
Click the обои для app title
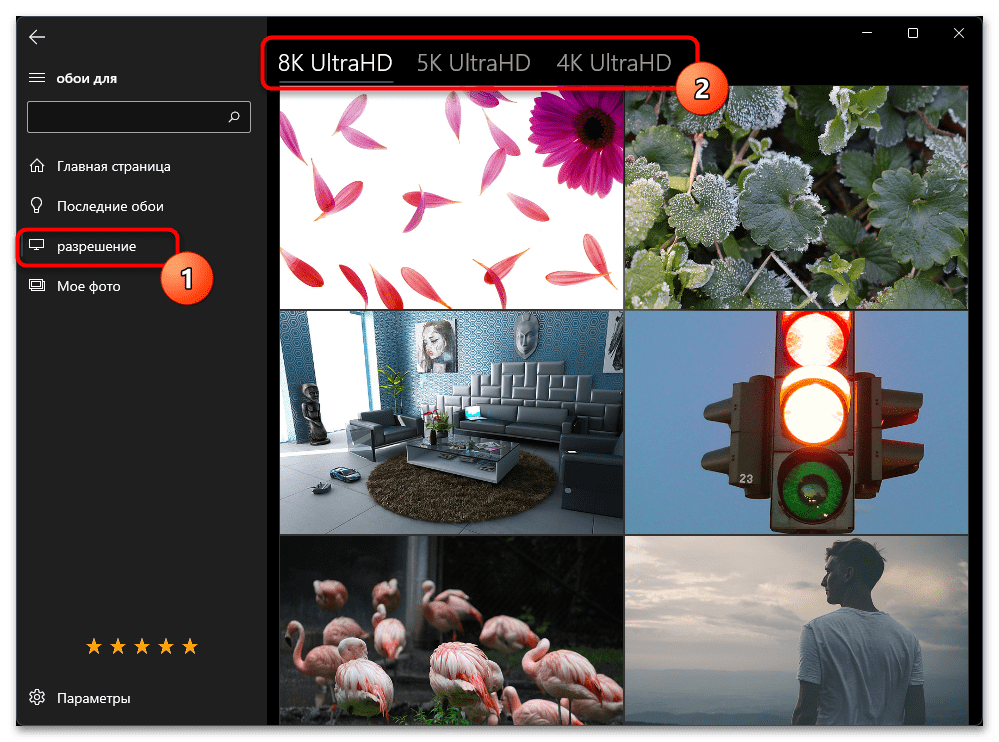click(x=87, y=78)
